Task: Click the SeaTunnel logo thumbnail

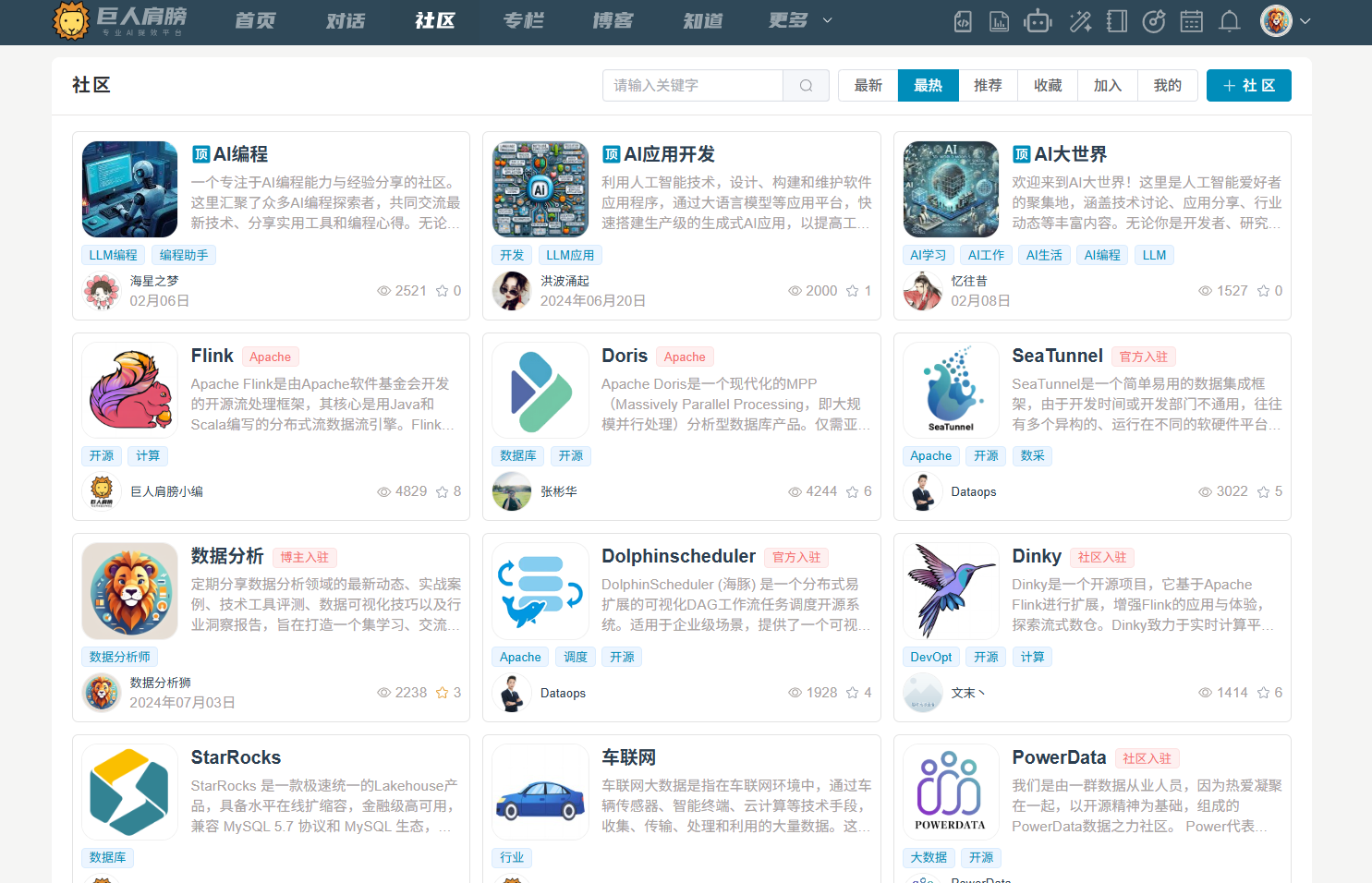Action: pos(951,390)
